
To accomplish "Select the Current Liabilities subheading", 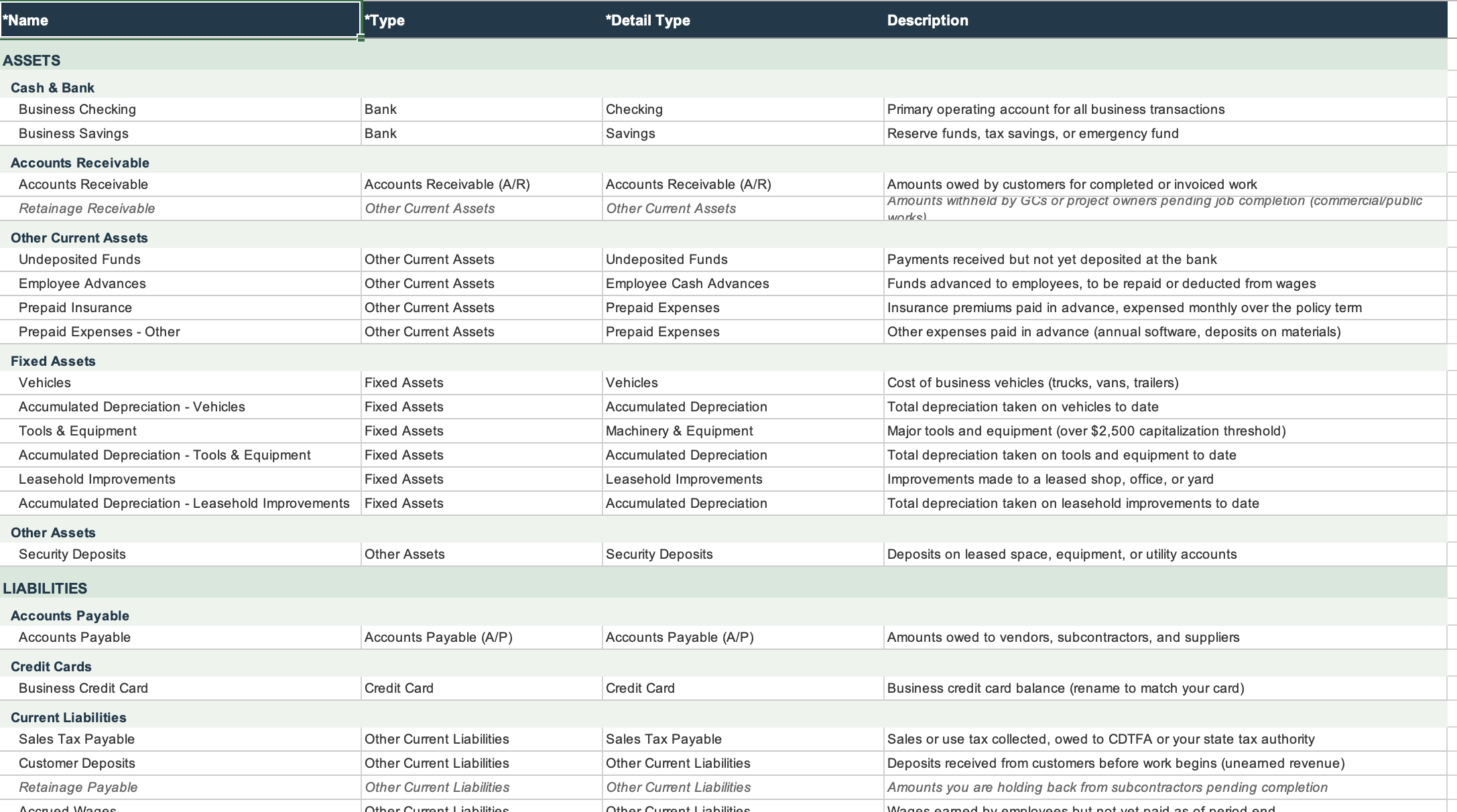I will (x=68, y=718).
